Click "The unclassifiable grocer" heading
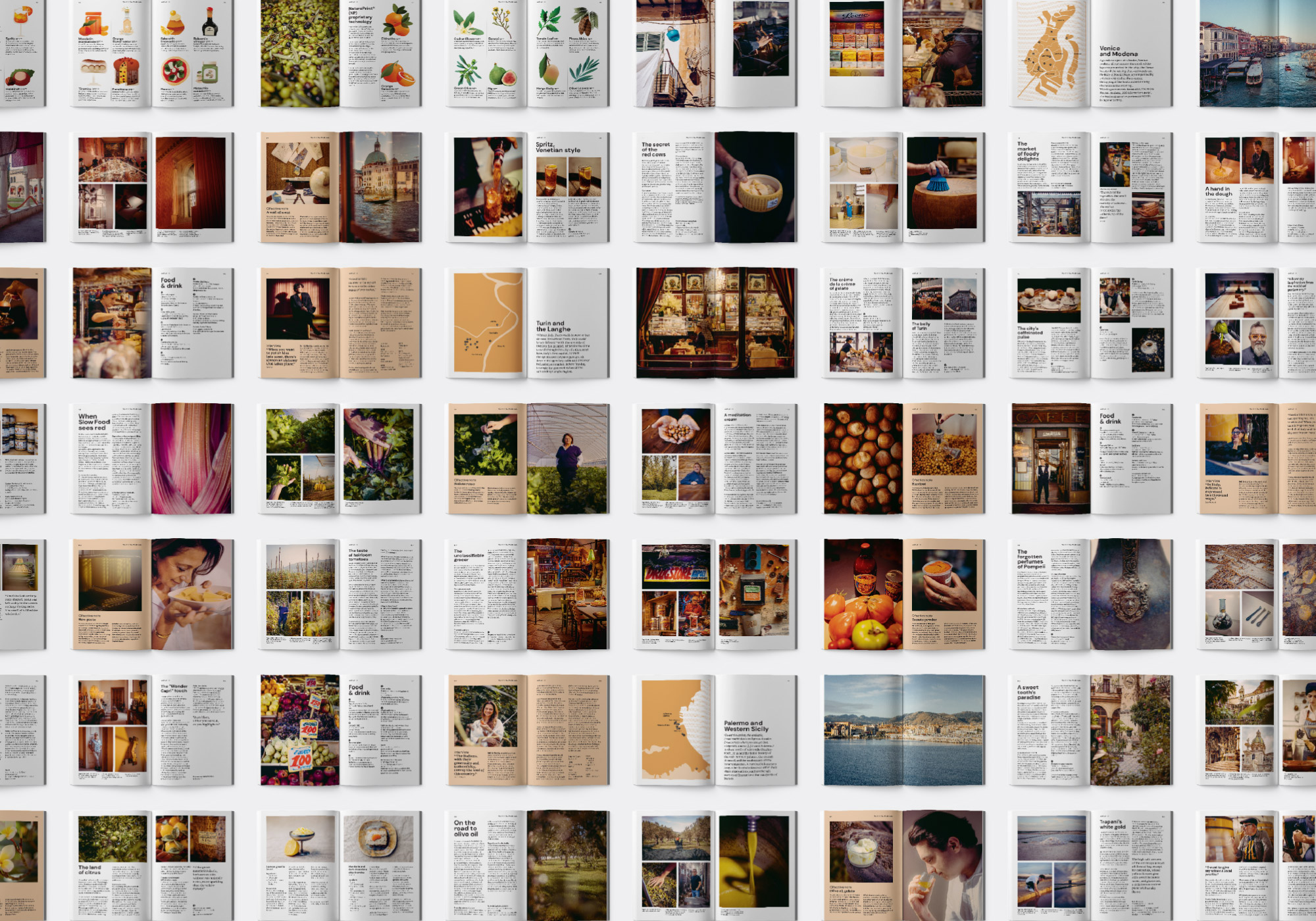 468,556
